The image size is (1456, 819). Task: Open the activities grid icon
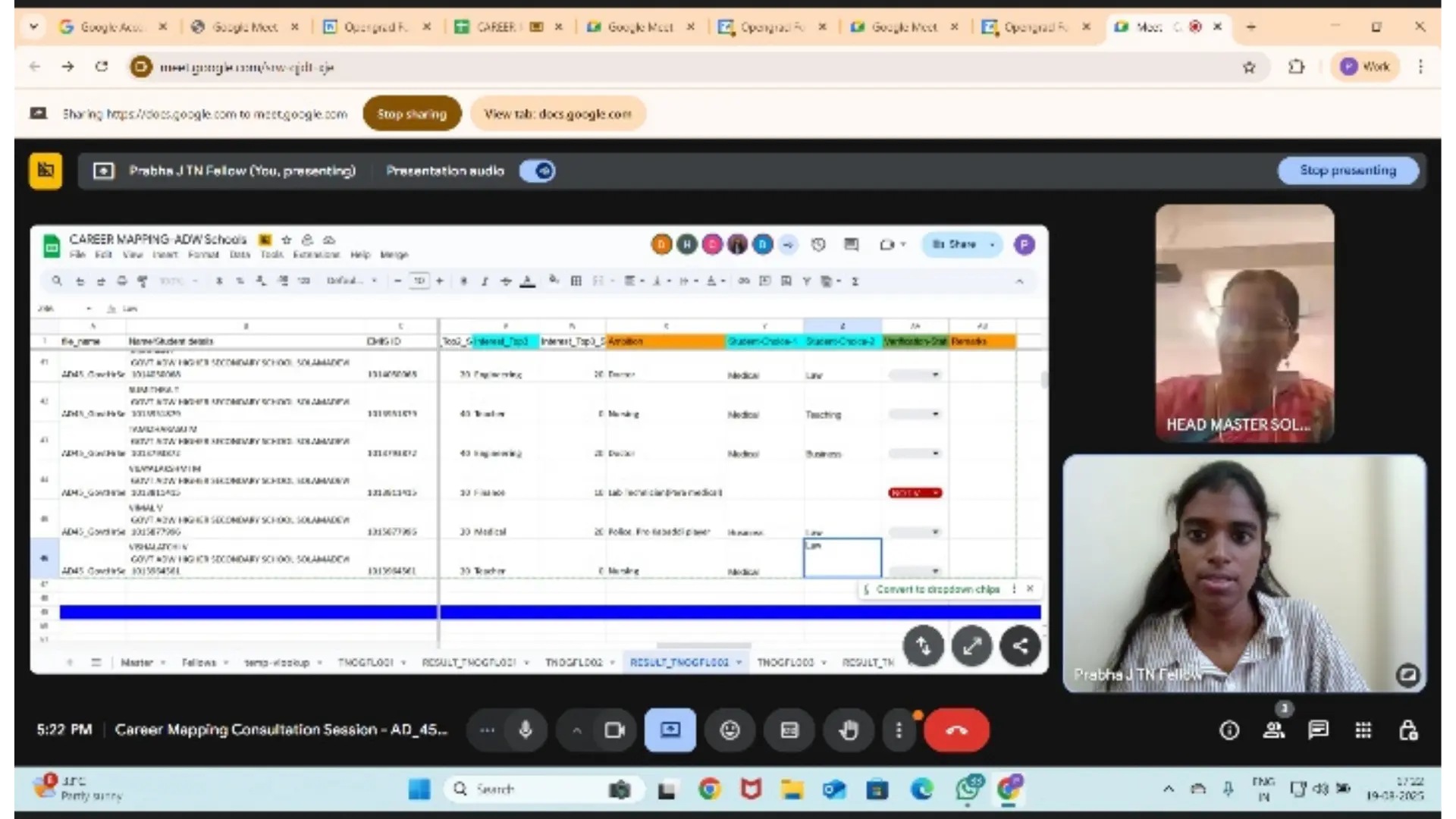click(x=1363, y=730)
